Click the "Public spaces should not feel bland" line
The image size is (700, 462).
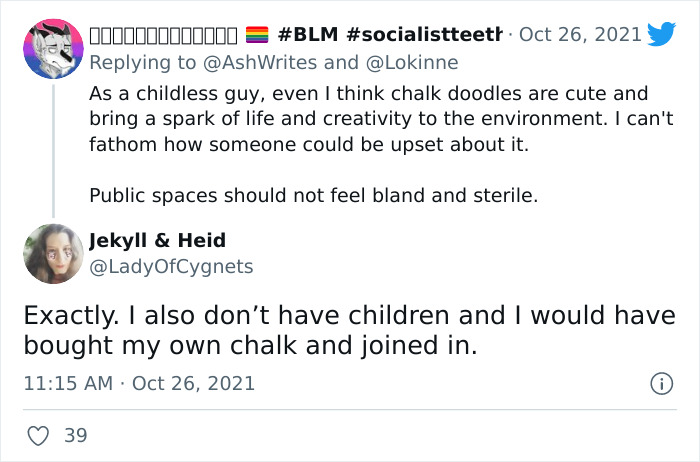[313, 195]
